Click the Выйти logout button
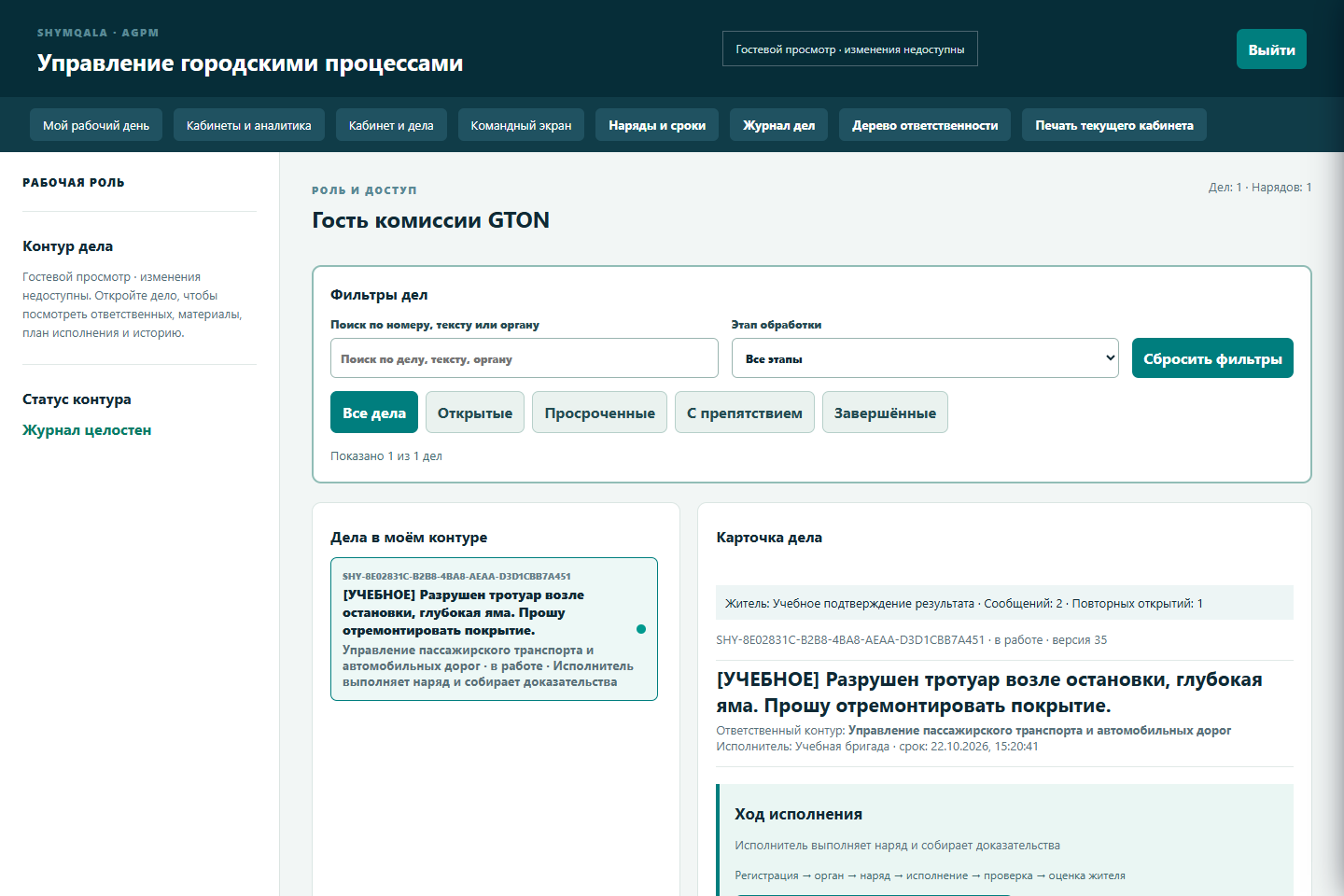 pyautogui.click(x=1271, y=49)
